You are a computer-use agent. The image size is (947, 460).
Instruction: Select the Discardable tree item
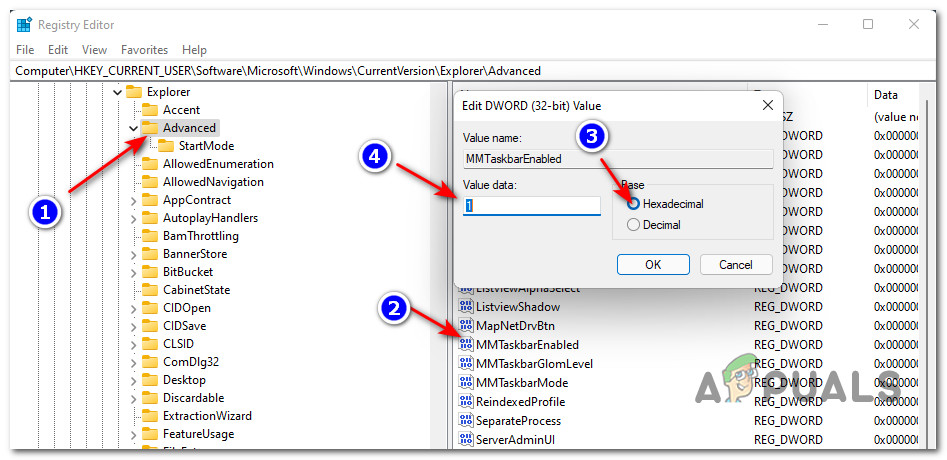193,398
